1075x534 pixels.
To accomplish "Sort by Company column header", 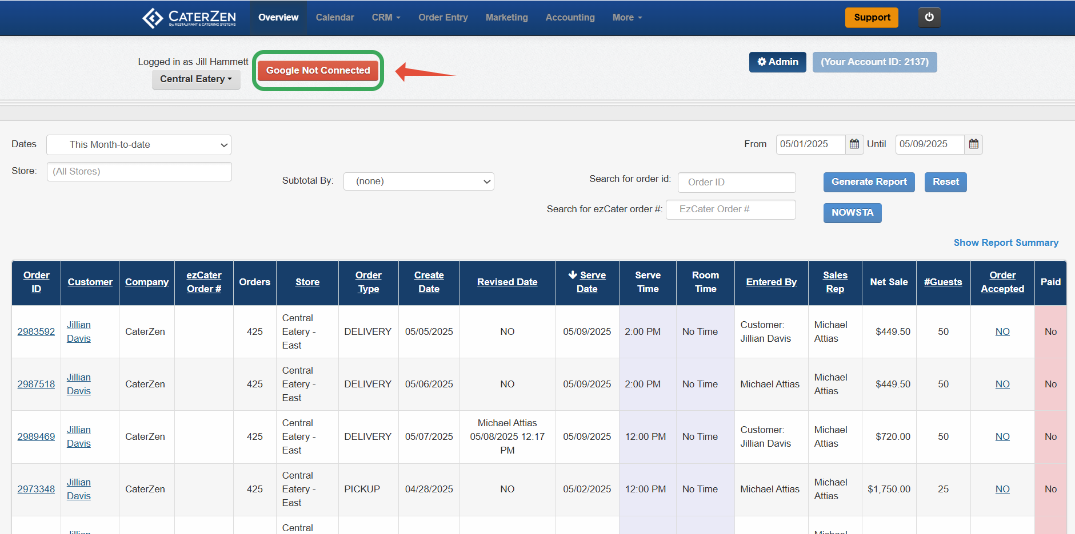I will pyautogui.click(x=147, y=282).
